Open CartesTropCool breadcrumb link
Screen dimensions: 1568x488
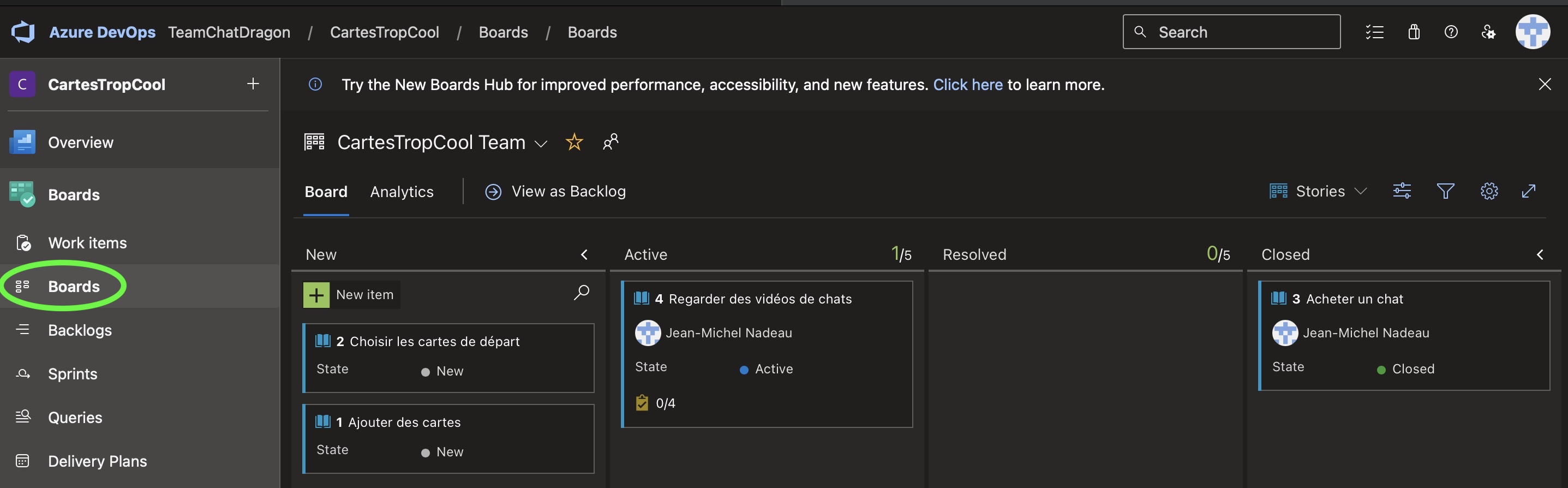(384, 32)
